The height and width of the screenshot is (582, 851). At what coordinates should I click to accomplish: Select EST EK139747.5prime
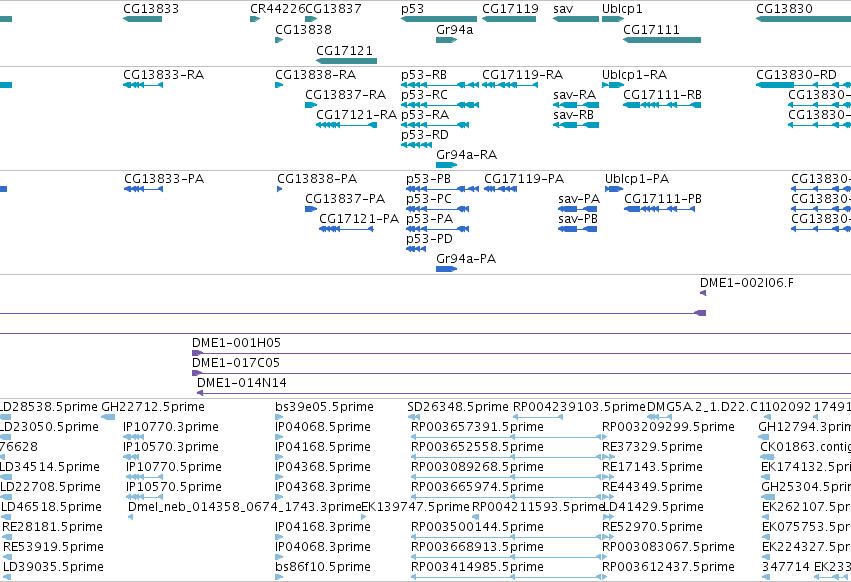[415, 507]
